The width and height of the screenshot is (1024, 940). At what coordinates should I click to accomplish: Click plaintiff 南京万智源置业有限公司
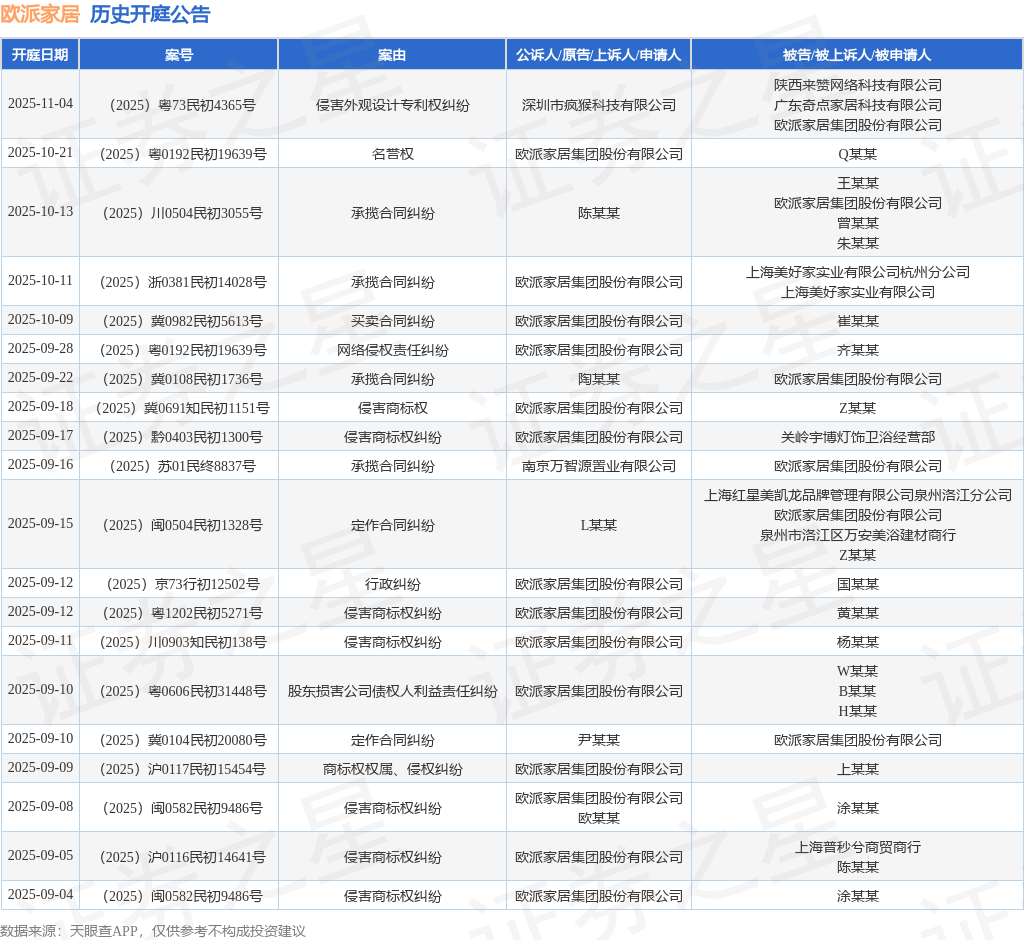click(599, 466)
